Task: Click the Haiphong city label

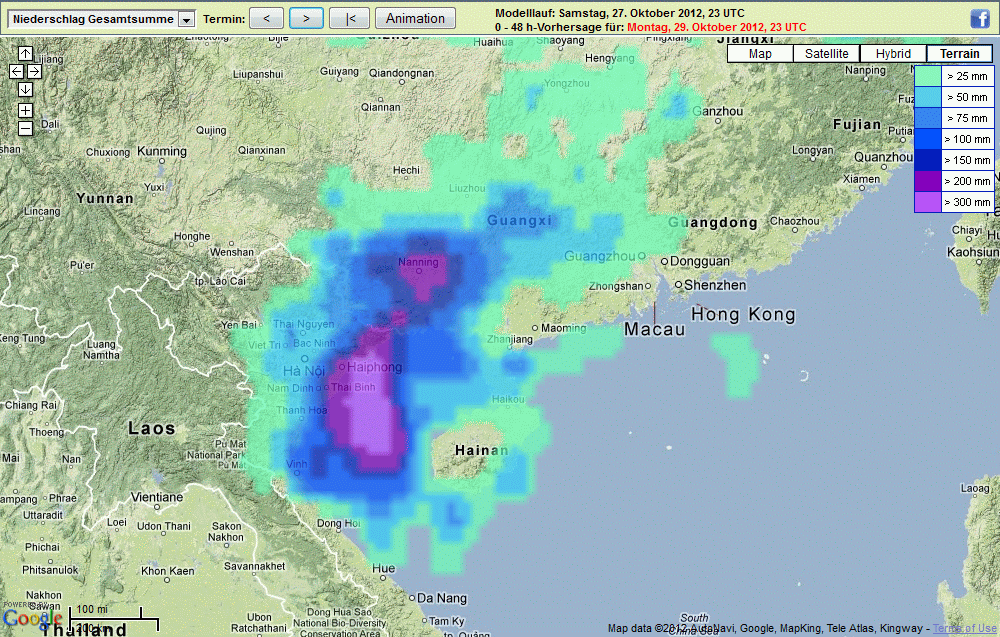Action: pos(374,367)
